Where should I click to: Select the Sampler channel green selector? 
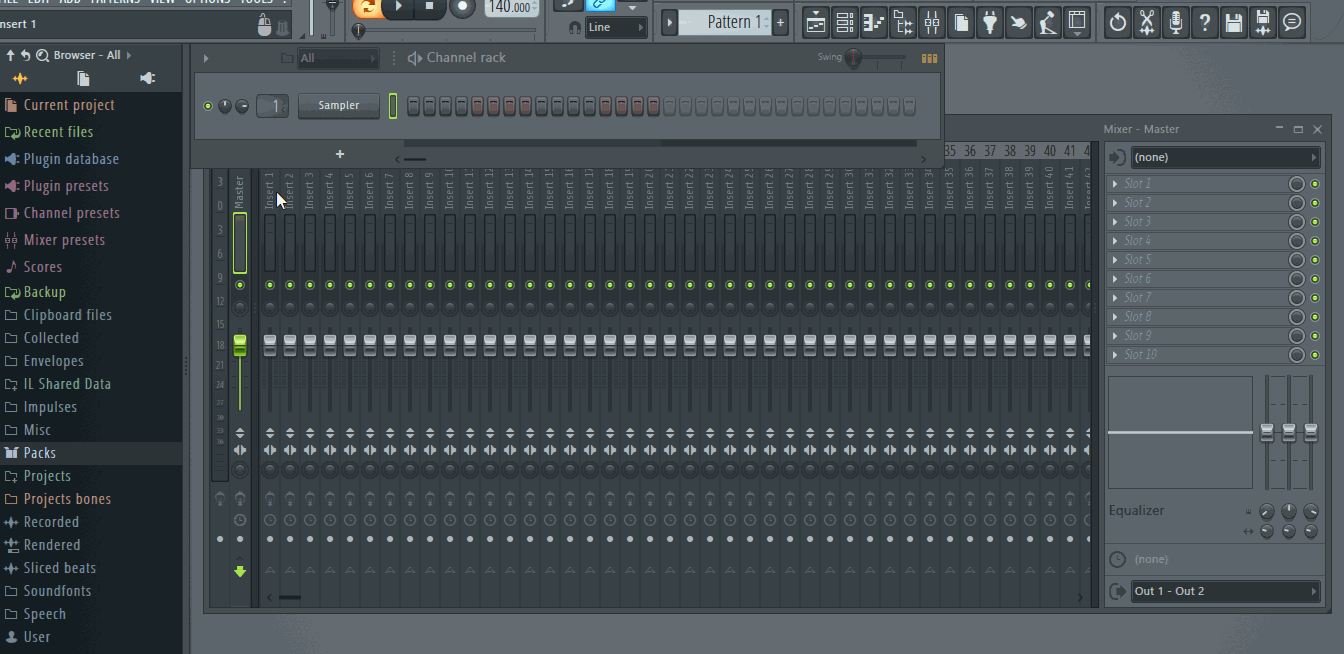[393, 106]
